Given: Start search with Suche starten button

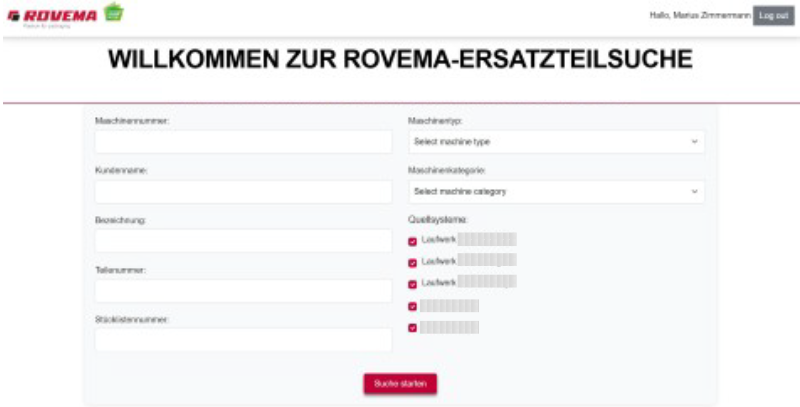Looking at the screenshot, I should [x=399, y=383].
